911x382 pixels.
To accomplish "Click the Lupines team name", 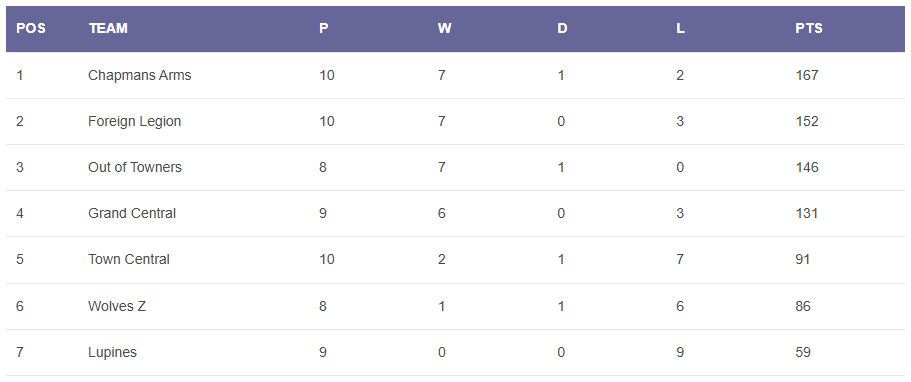I will 113,352.
